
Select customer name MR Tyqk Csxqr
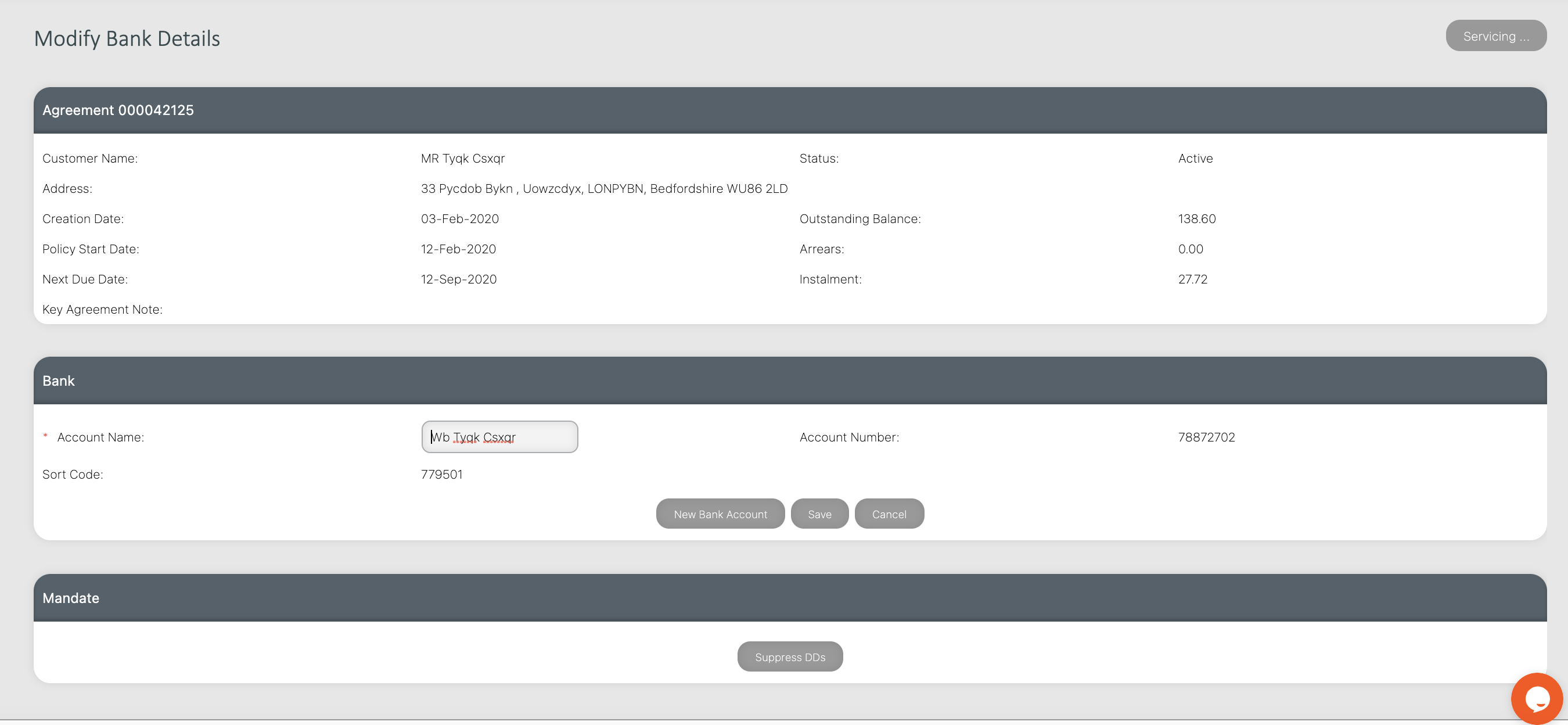click(x=463, y=158)
